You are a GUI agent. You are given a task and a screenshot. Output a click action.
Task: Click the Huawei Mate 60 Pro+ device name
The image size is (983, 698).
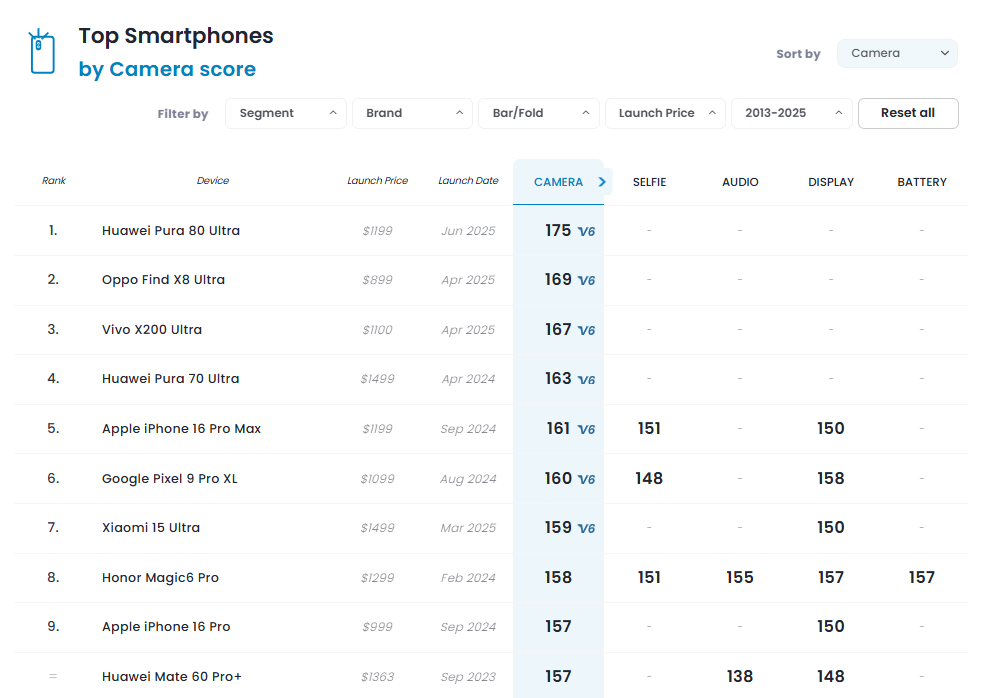point(172,677)
